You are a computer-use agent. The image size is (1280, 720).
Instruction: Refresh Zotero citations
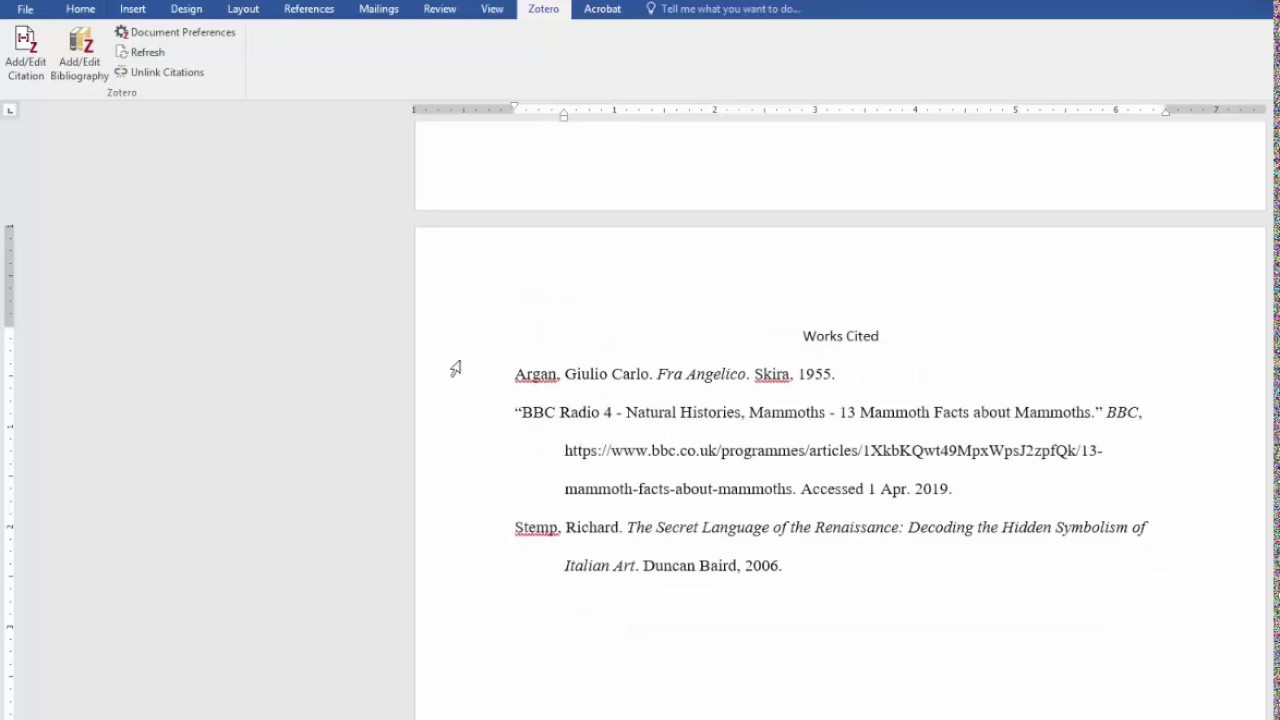(140, 52)
